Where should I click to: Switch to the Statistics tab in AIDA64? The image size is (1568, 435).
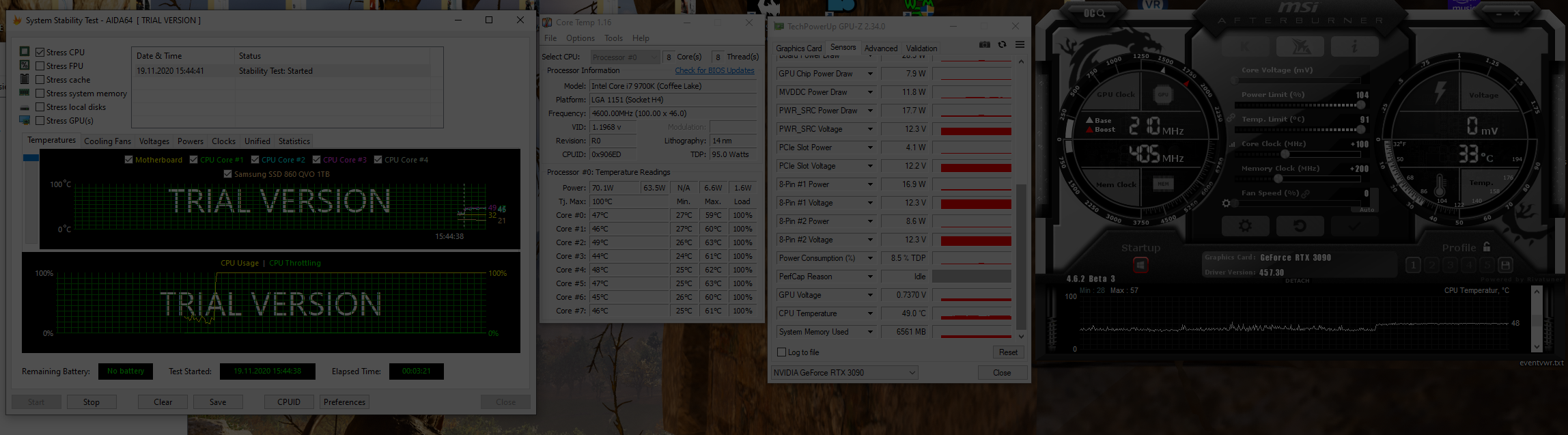click(294, 141)
